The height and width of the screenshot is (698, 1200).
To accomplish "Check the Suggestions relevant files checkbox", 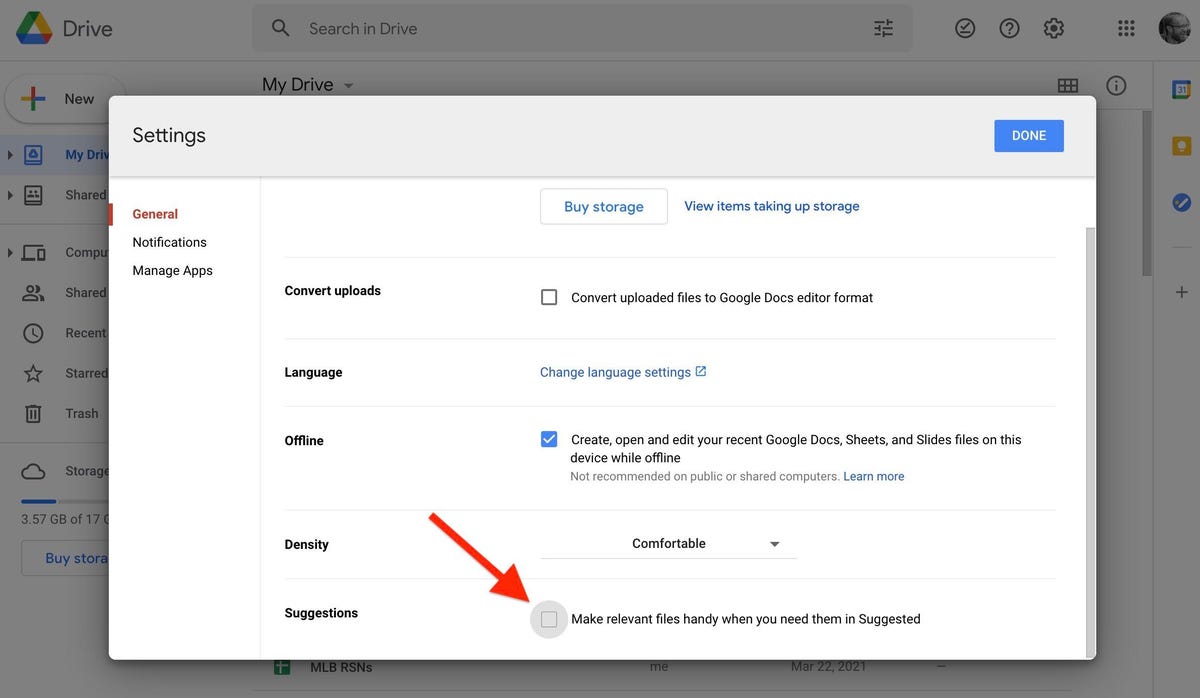I will click(x=549, y=619).
